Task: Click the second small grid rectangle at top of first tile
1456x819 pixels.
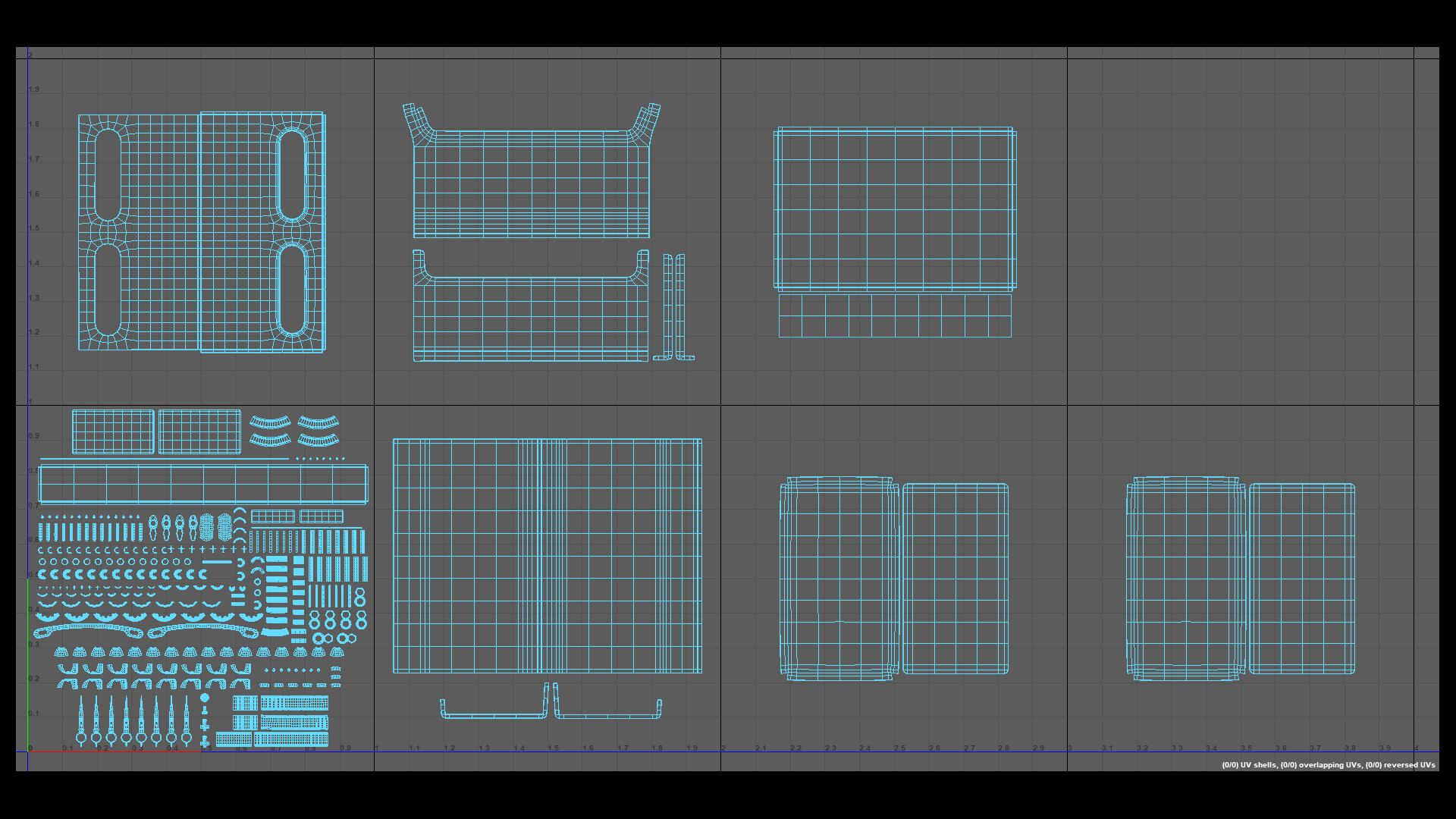Action: coord(199,431)
